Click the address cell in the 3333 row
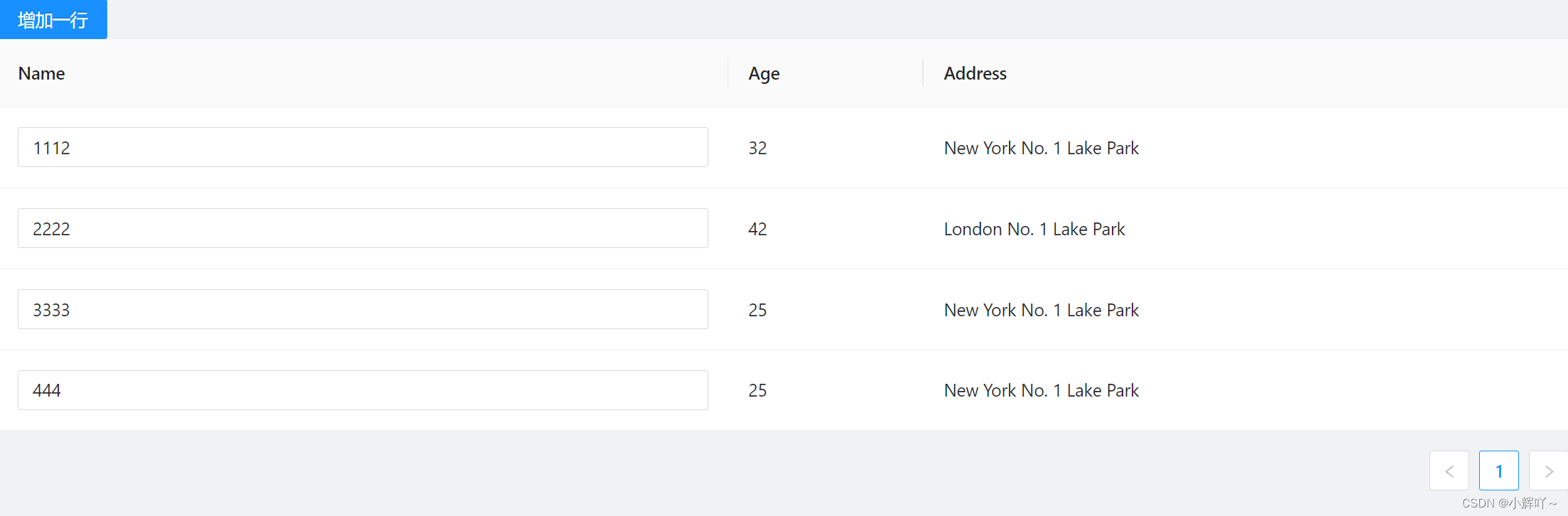Screen dimensions: 1568x516 [1041, 310]
